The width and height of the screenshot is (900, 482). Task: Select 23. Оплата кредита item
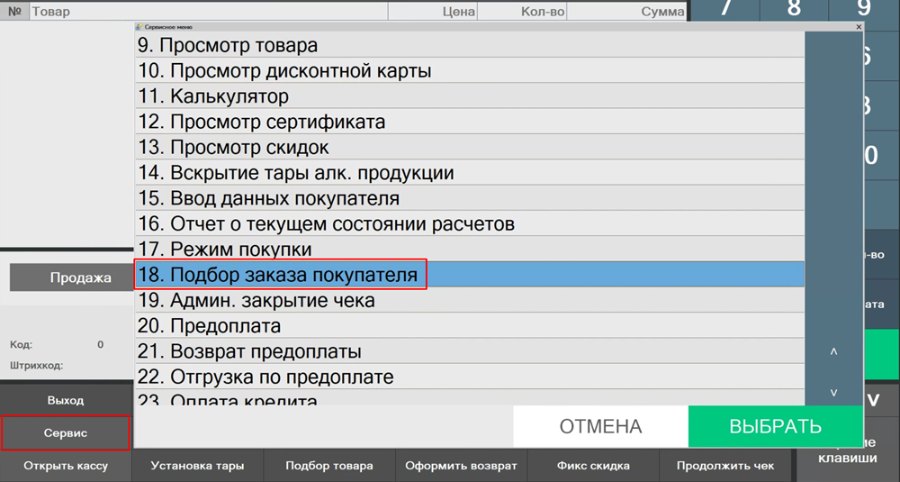(470, 397)
